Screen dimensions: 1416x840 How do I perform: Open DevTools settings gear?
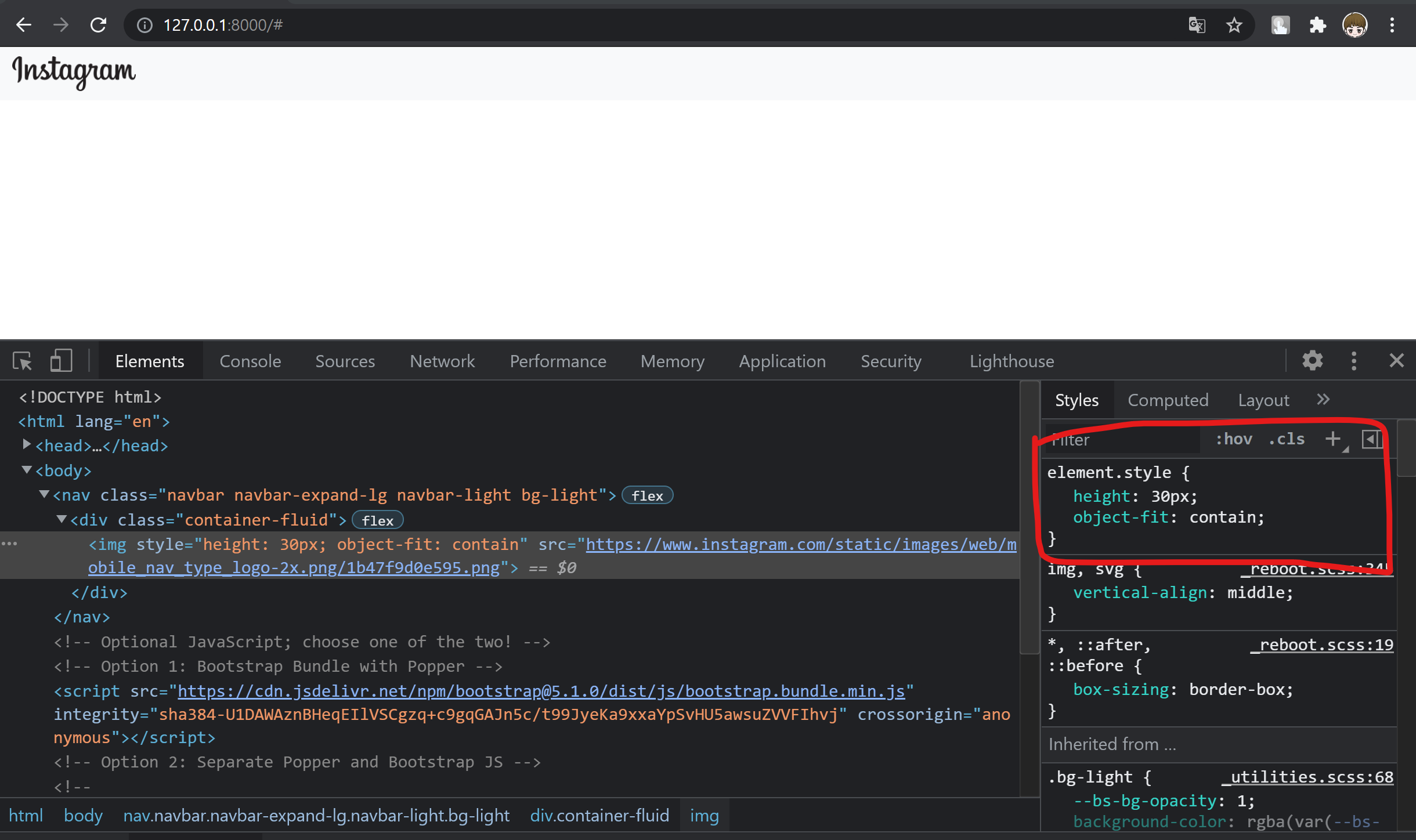click(x=1312, y=361)
